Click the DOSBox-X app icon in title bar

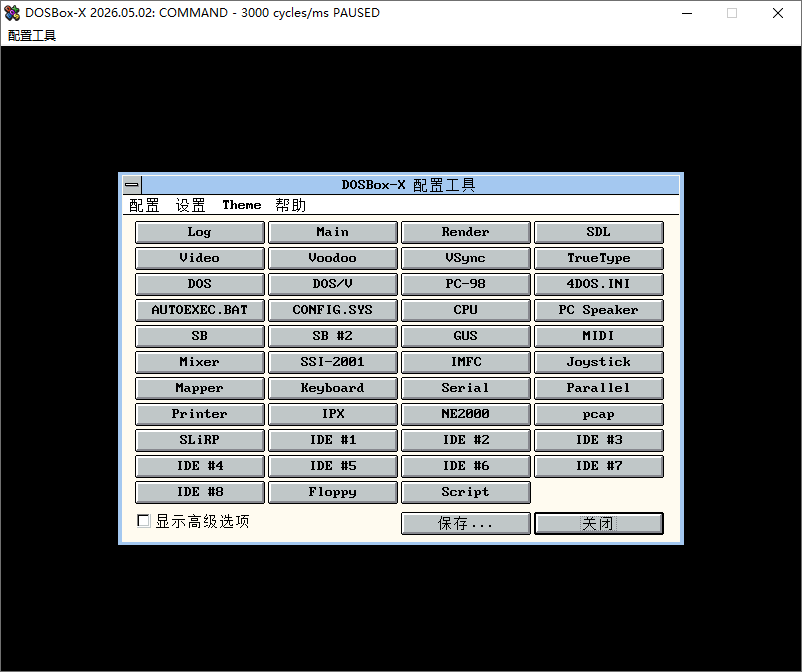coord(12,13)
